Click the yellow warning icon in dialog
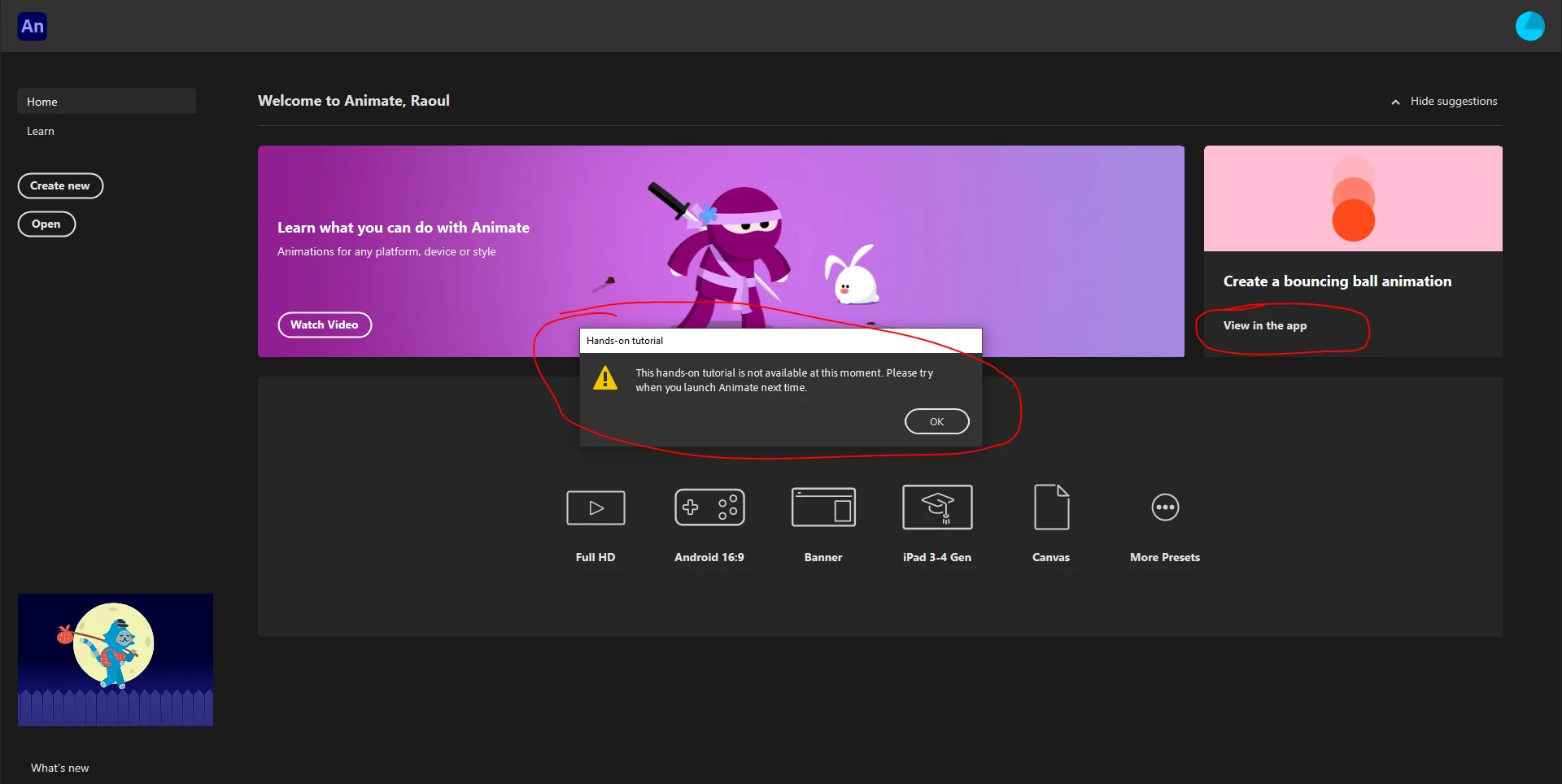Image resolution: width=1562 pixels, height=784 pixels. (605, 378)
